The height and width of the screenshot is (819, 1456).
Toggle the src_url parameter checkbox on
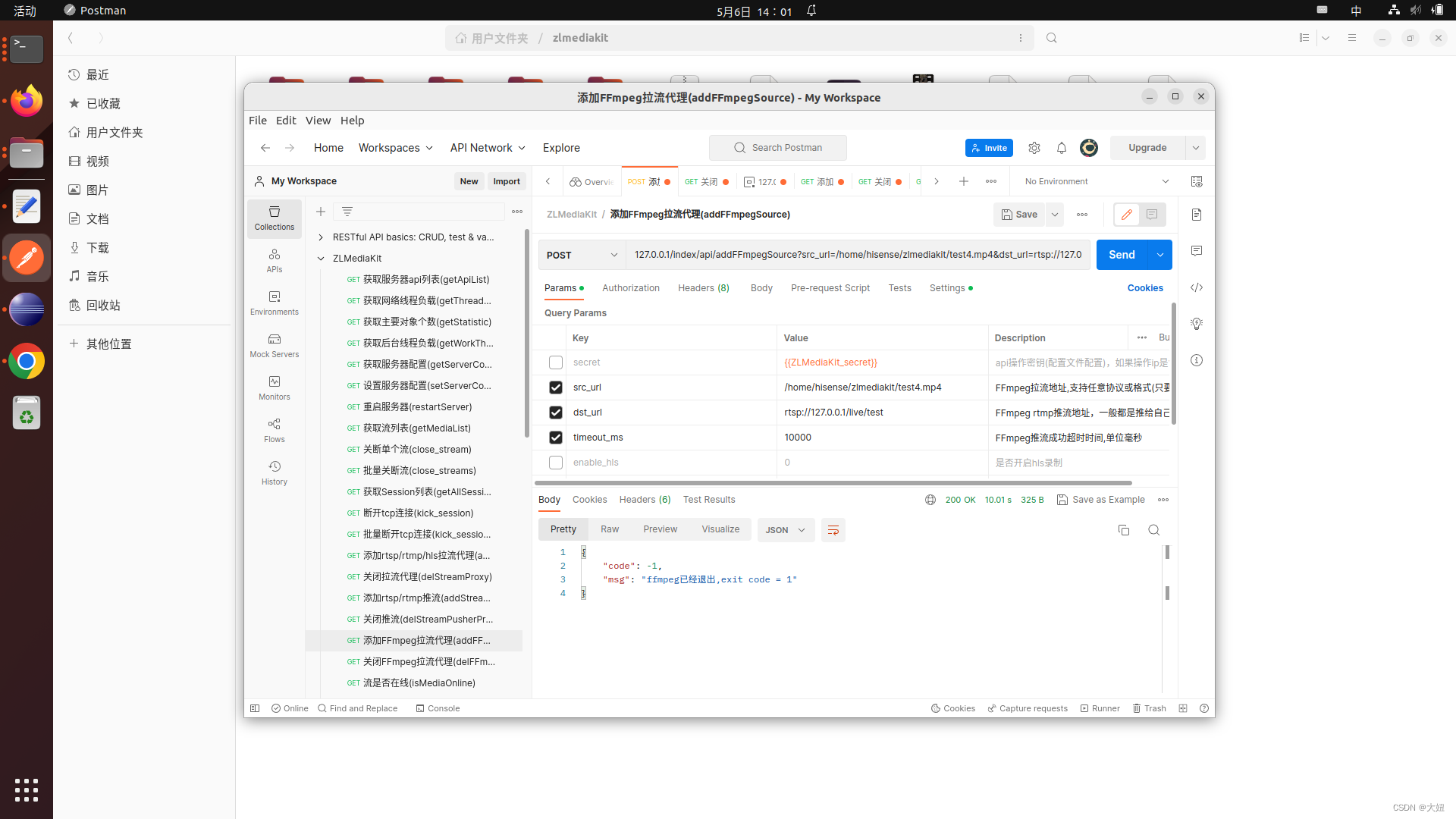(x=557, y=387)
